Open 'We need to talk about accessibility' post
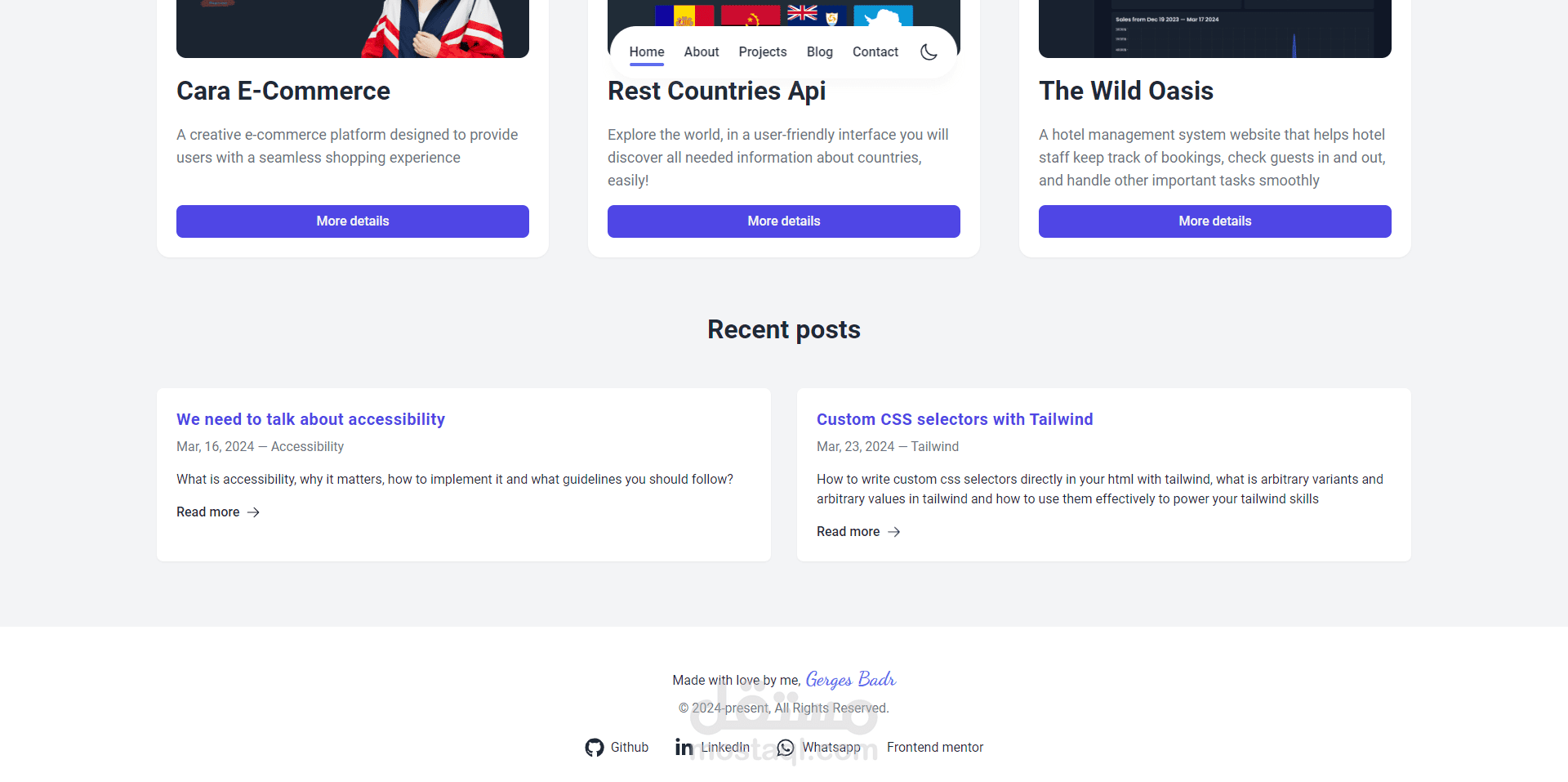 pos(310,419)
